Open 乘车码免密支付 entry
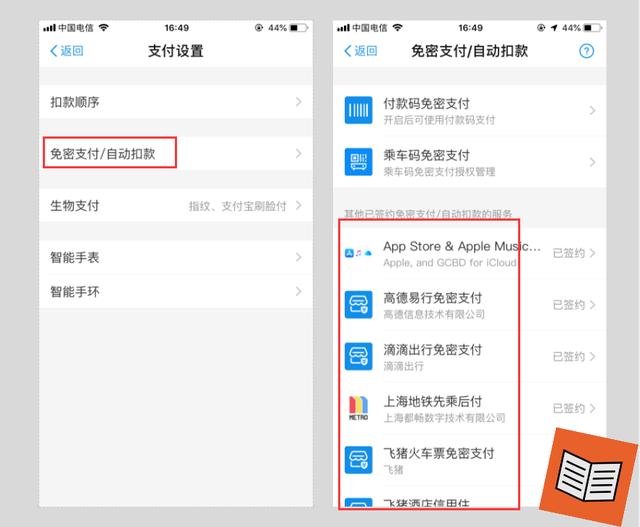This screenshot has width=640, height=527. coord(469,162)
